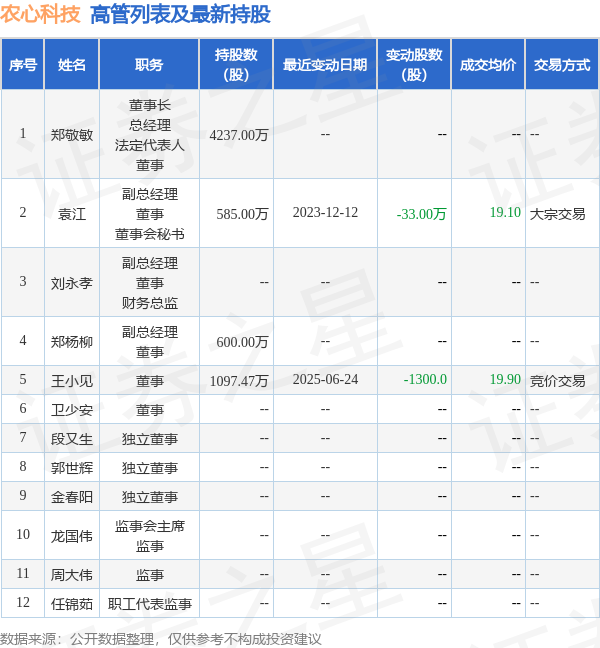The image size is (600, 648).
Task: Click the 农心科技 company name in the title
Action: coord(41,14)
